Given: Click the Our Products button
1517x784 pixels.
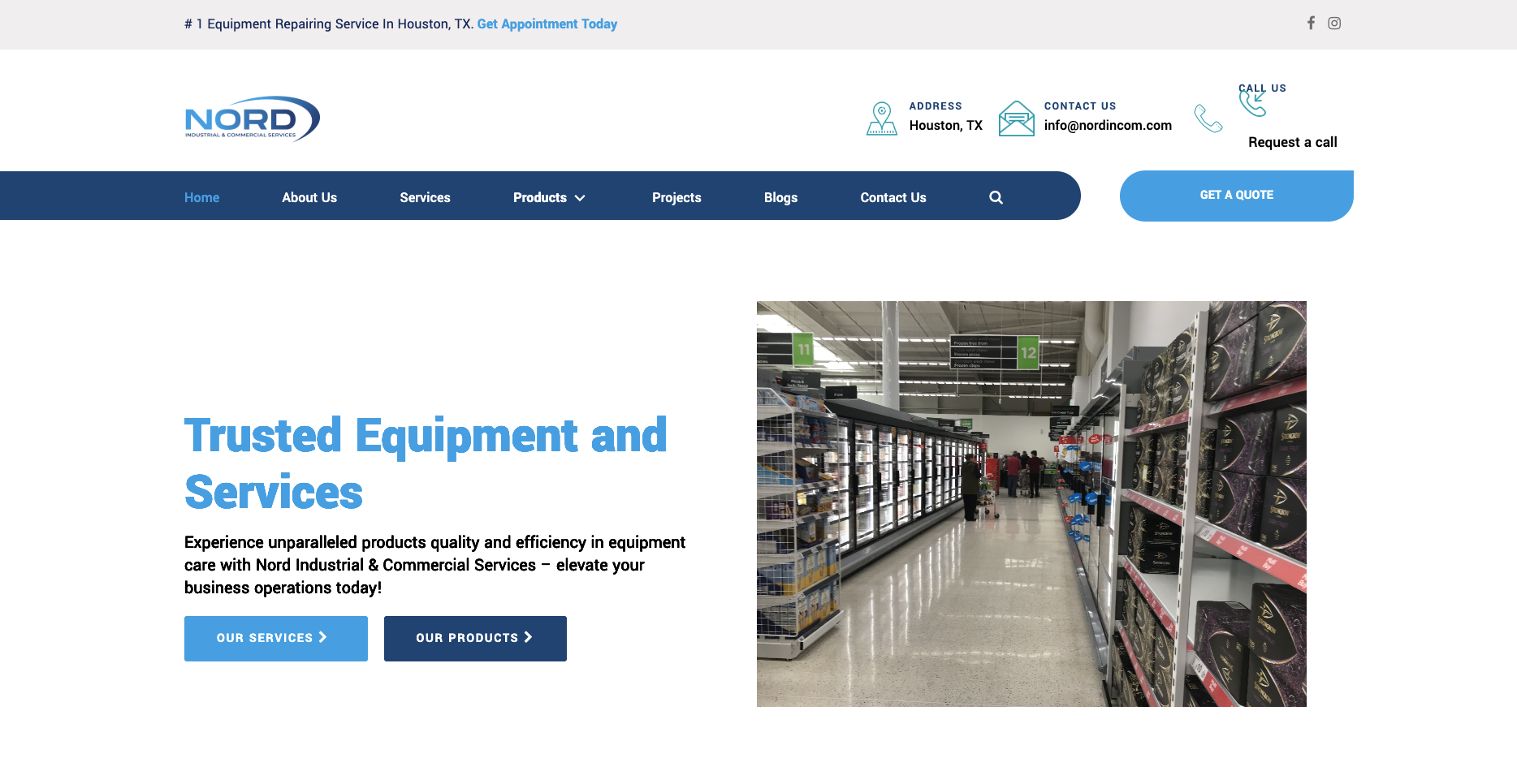Looking at the screenshot, I should [475, 638].
